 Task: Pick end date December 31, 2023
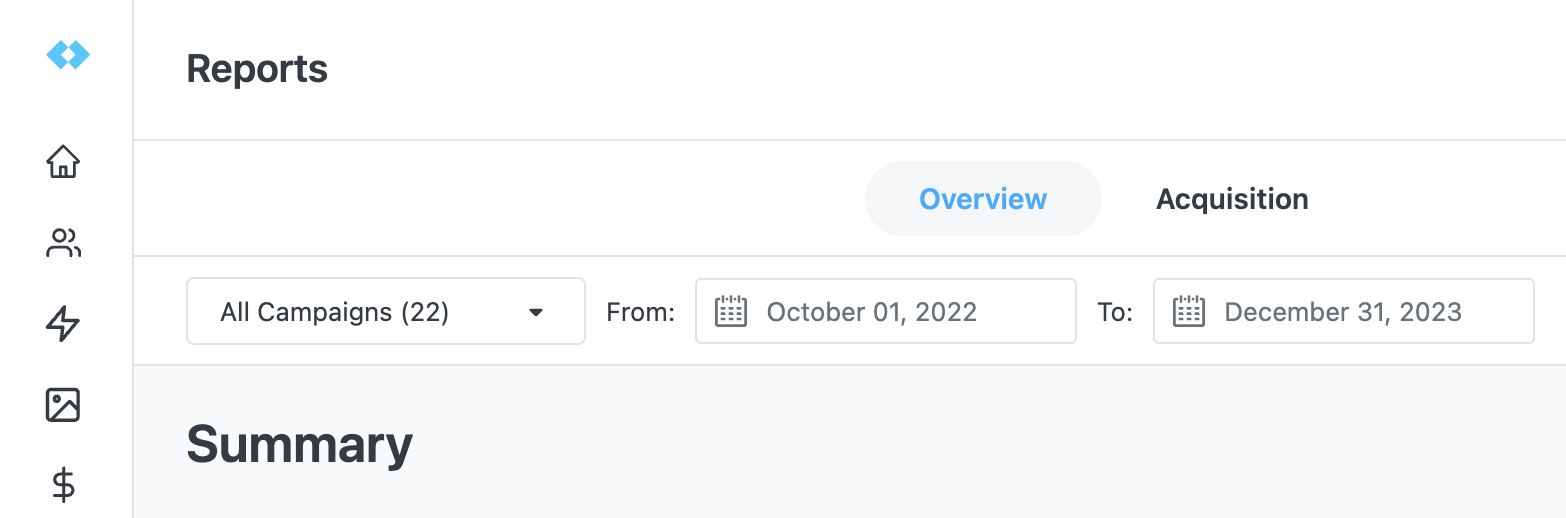tap(1344, 311)
